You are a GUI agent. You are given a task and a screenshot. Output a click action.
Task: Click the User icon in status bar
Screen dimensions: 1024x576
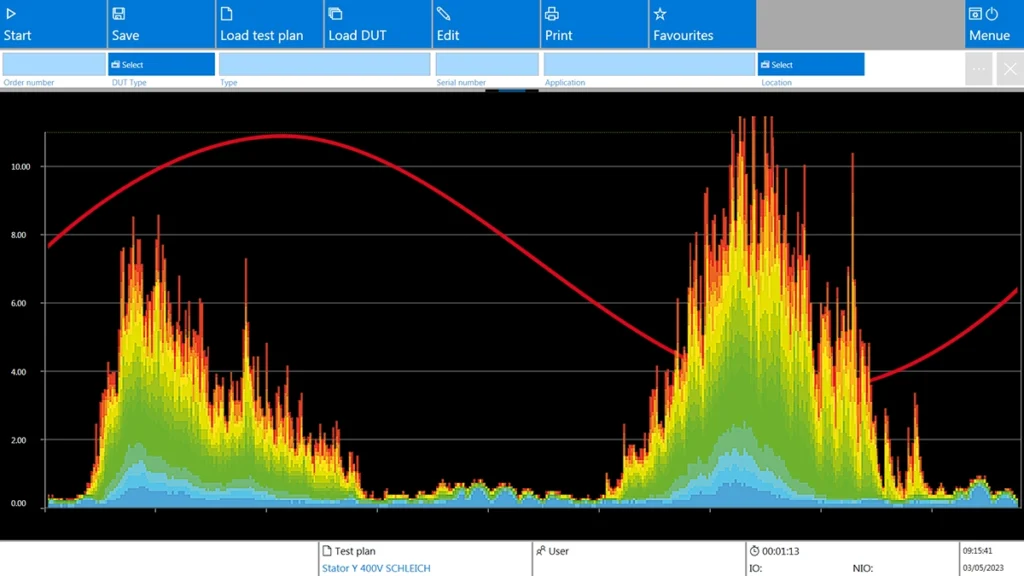[x=541, y=551]
